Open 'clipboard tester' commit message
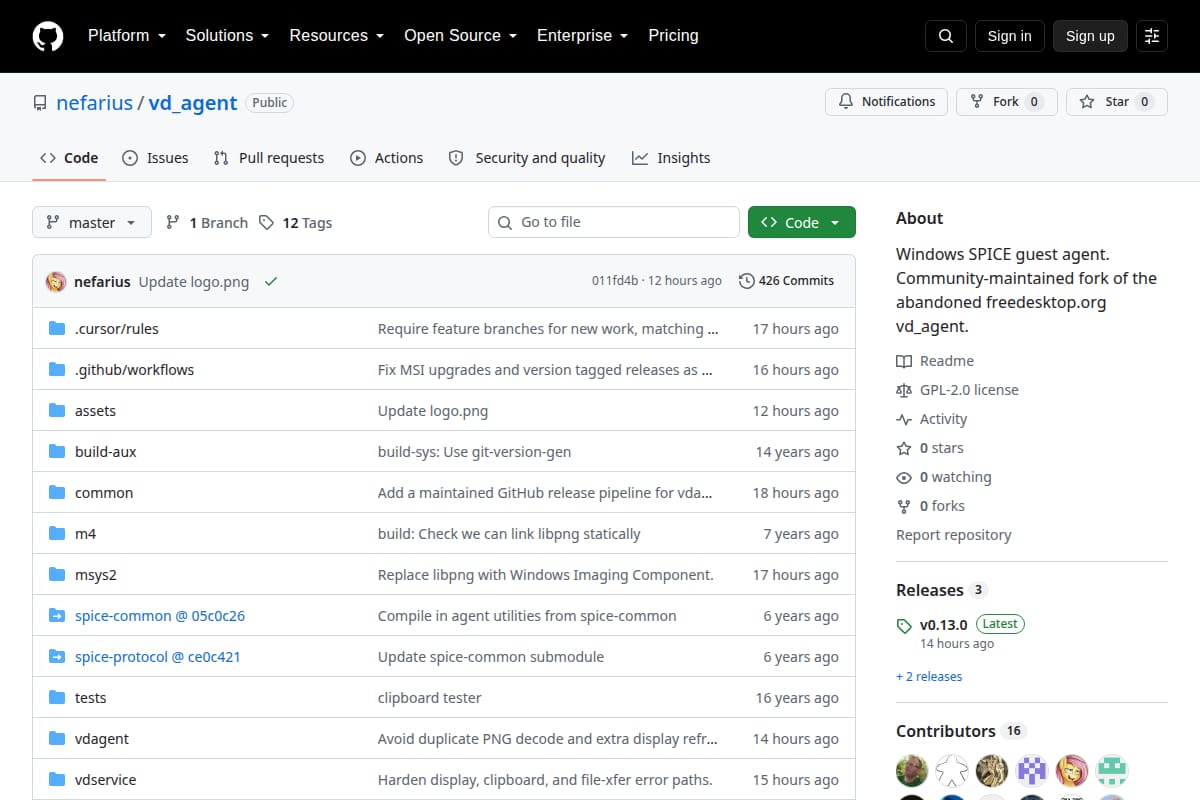This screenshot has height=800, width=1200. pyautogui.click(x=430, y=697)
